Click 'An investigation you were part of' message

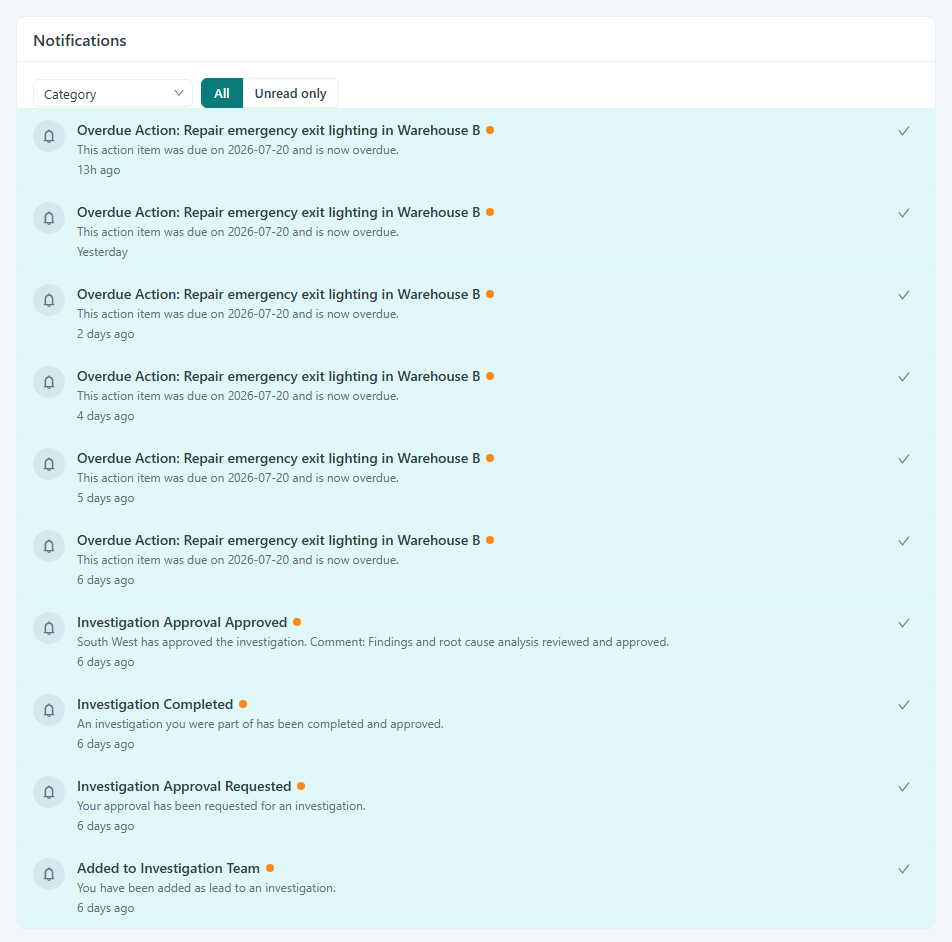click(260, 723)
